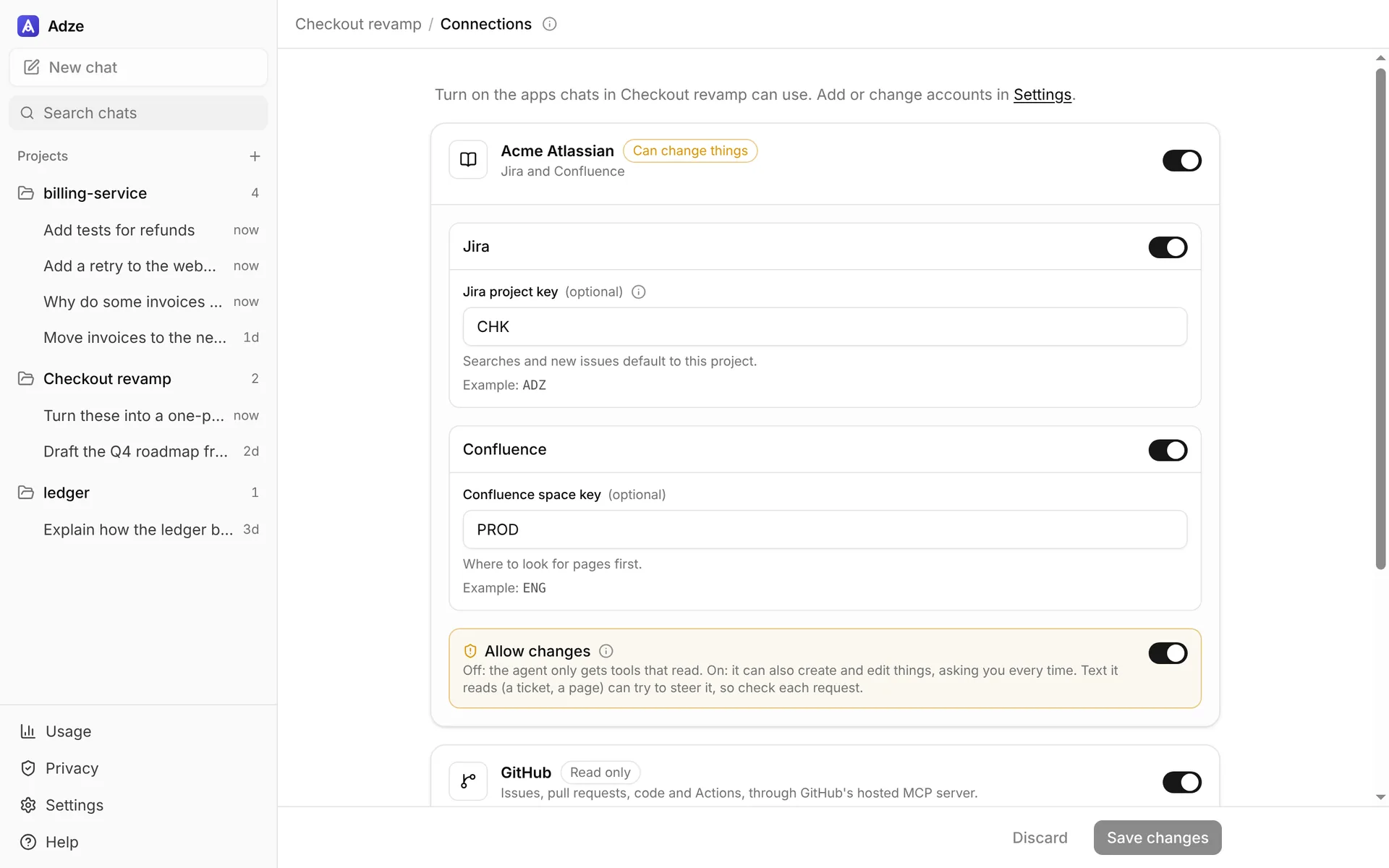The width and height of the screenshot is (1389, 868).
Task: Discard pending connection changes
Action: (x=1040, y=838)
